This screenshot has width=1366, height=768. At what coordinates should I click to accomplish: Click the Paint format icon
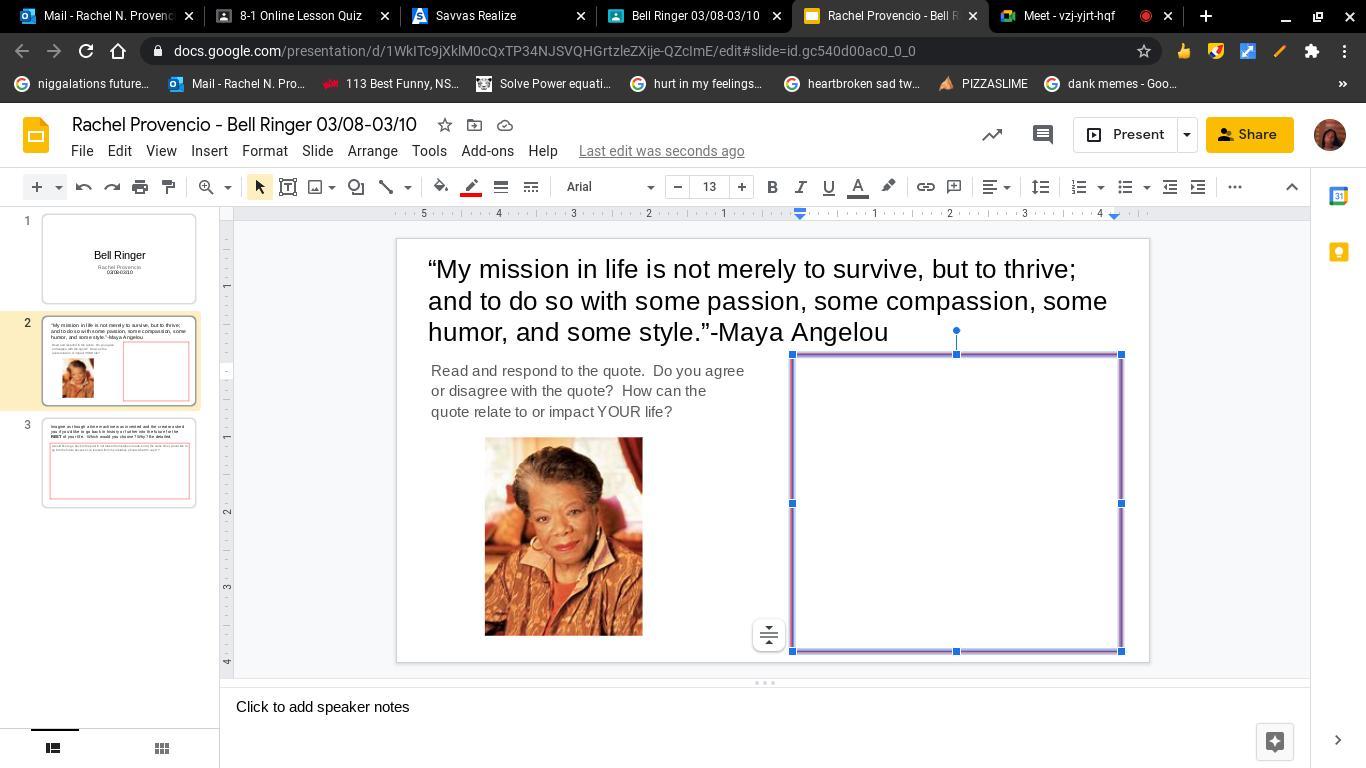pos(168,187)
